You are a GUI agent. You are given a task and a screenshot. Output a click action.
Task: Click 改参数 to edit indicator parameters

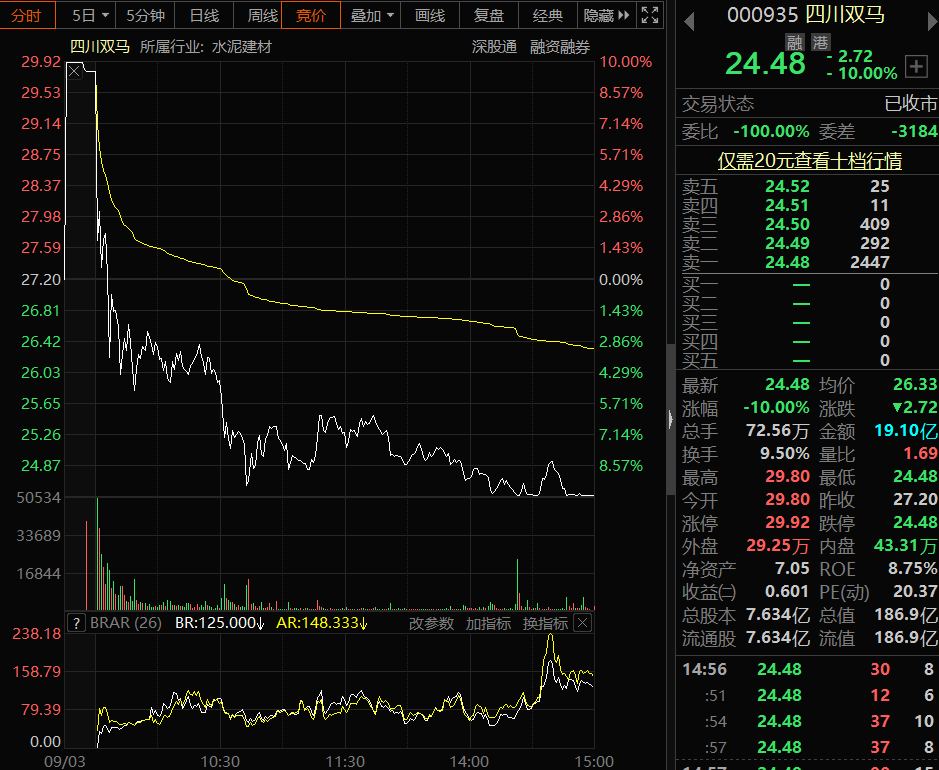pyautogui.click(x=431, y=623)
